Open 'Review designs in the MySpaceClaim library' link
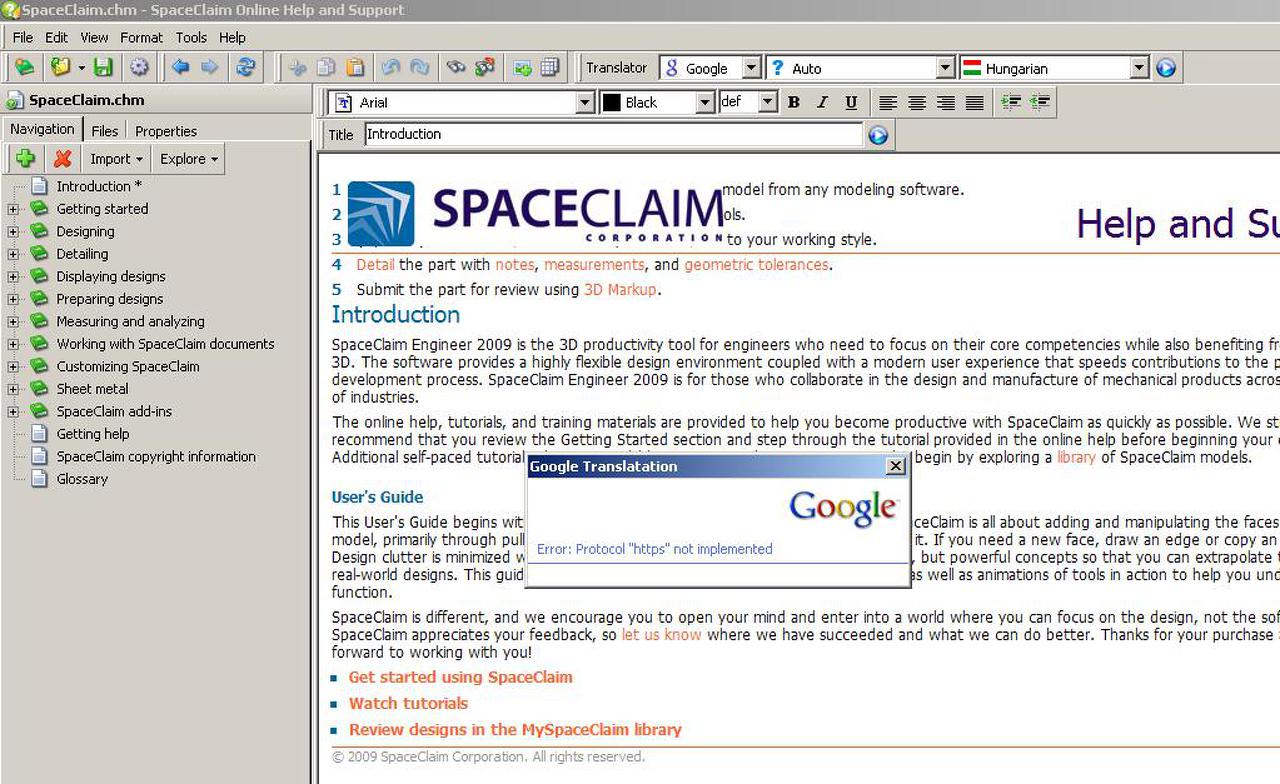 click(x=515, y=729)
